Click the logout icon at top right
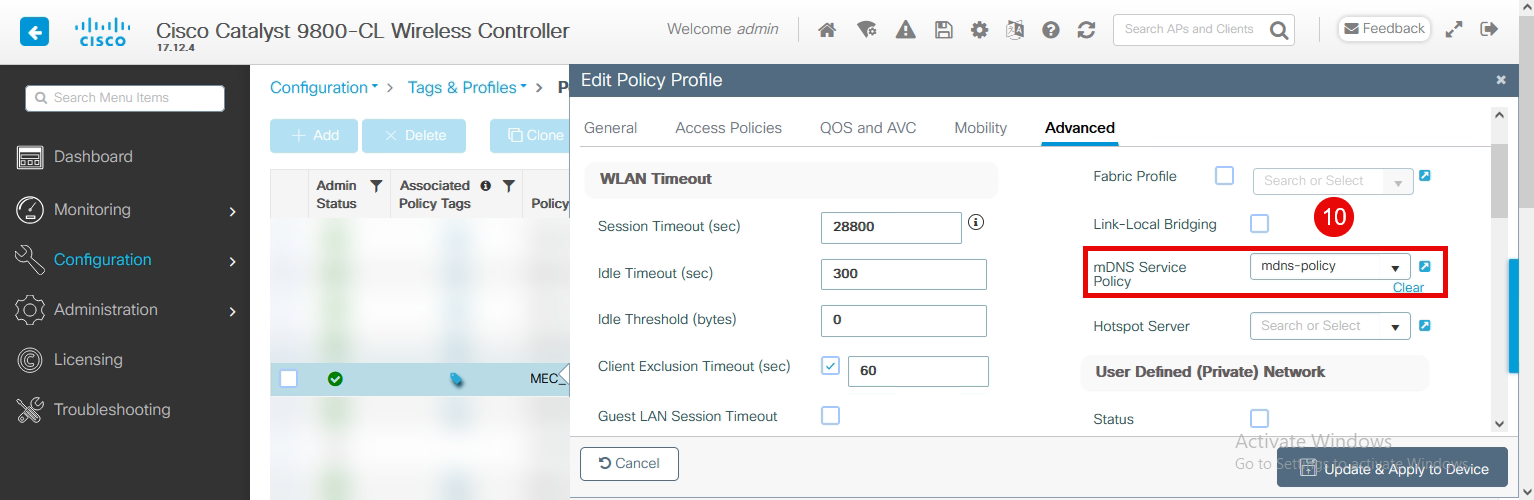 point(1489,29)
